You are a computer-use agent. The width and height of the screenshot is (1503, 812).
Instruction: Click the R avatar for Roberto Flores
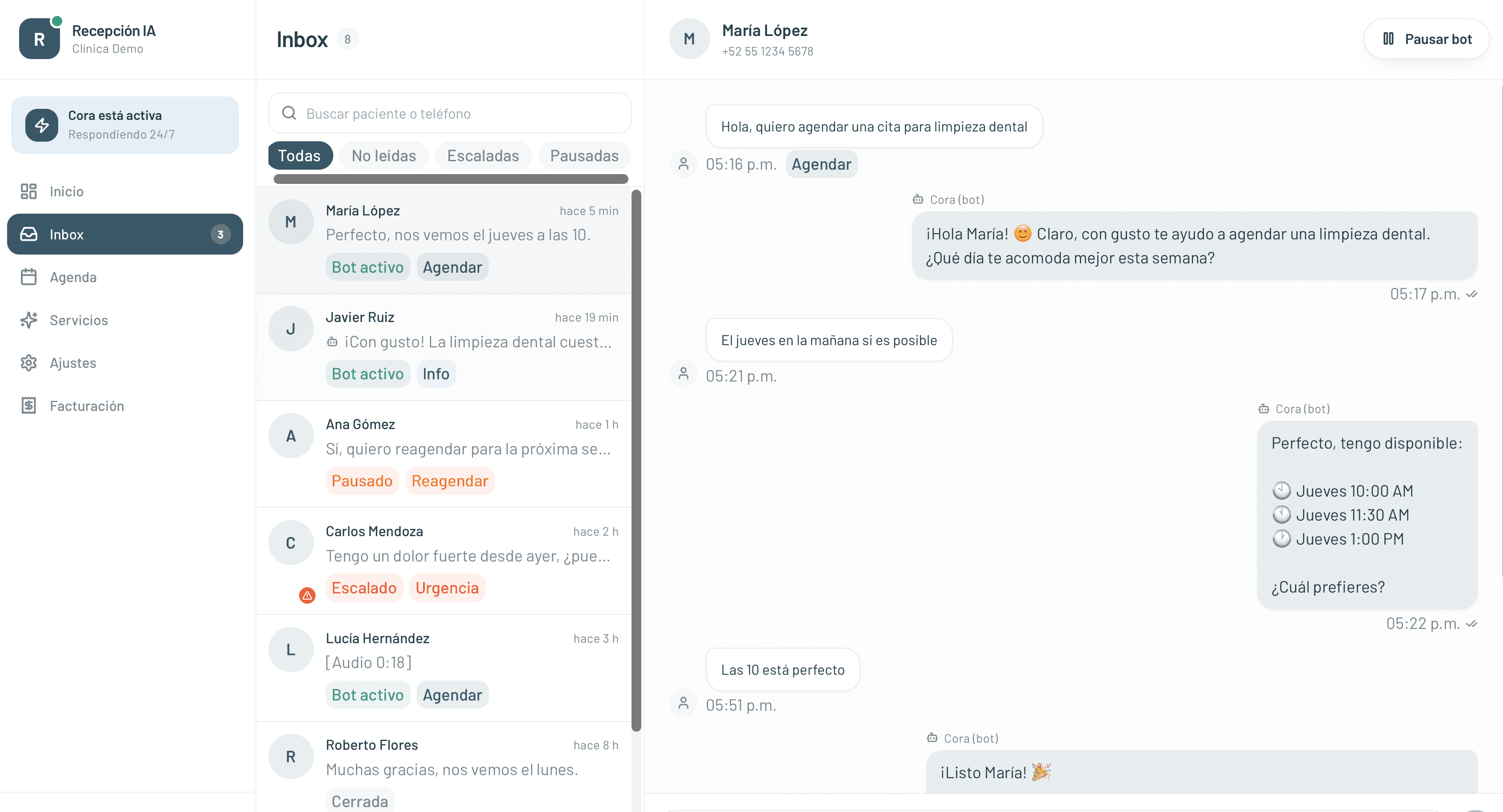291,756
